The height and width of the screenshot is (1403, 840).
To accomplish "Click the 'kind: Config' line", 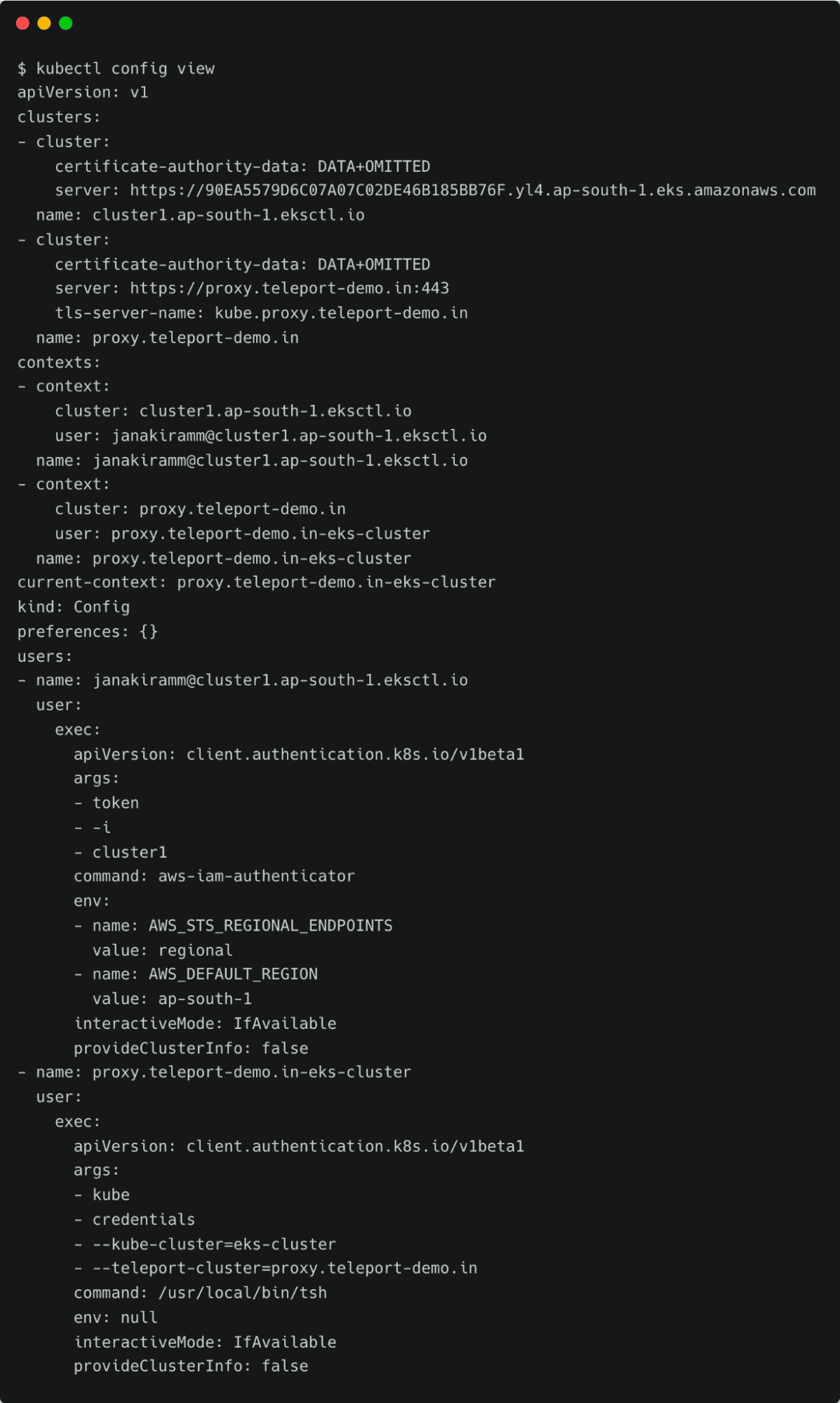I will 74,607.
